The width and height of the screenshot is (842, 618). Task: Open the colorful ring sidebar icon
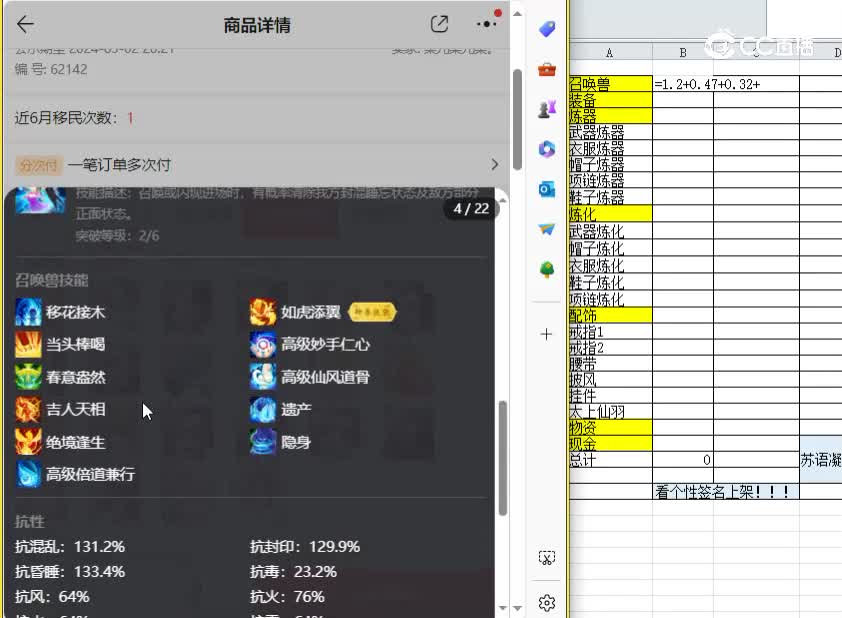(x=546, y=149)
